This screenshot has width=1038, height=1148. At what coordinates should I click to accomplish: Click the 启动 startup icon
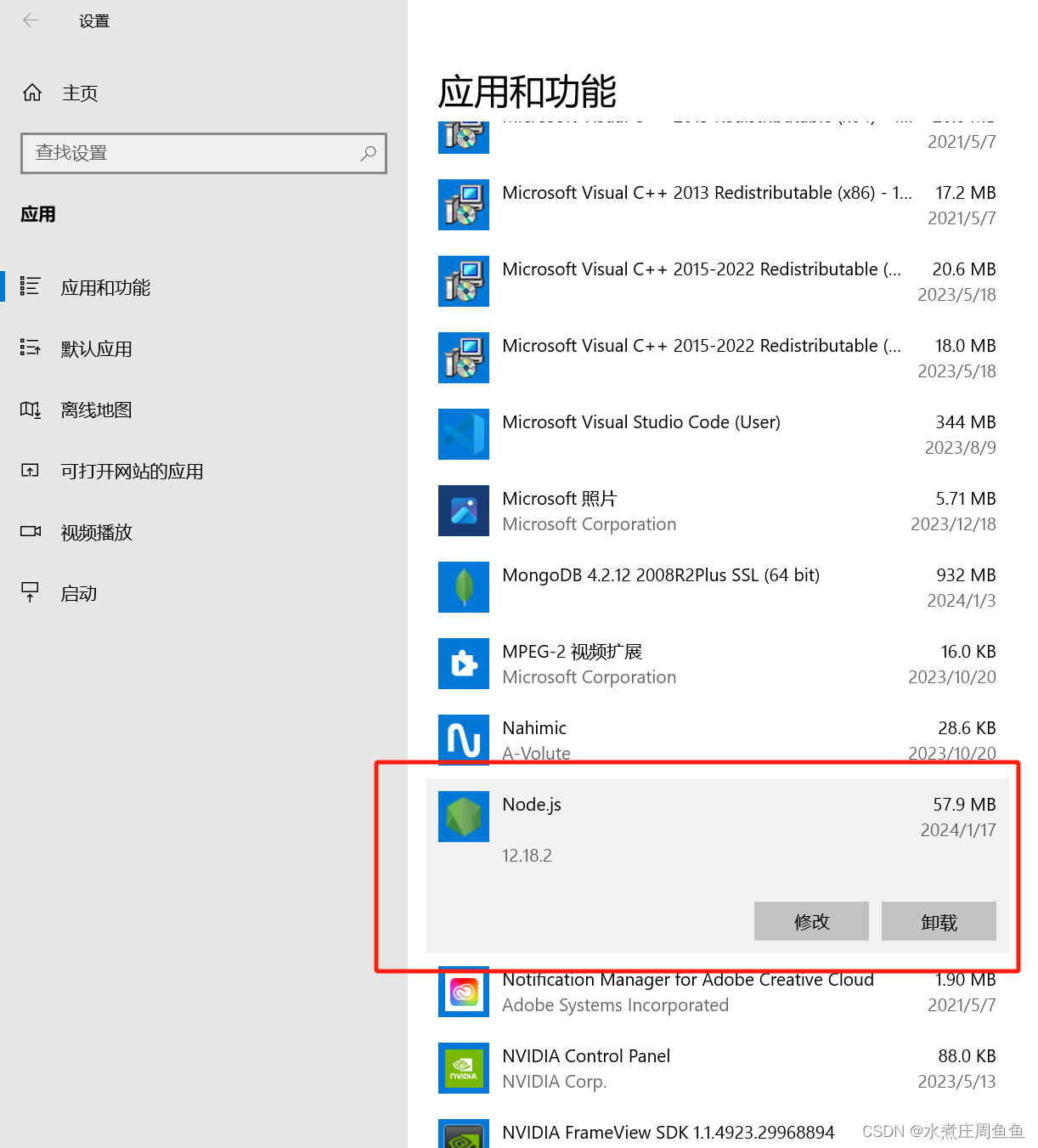[x=31, y=592]
